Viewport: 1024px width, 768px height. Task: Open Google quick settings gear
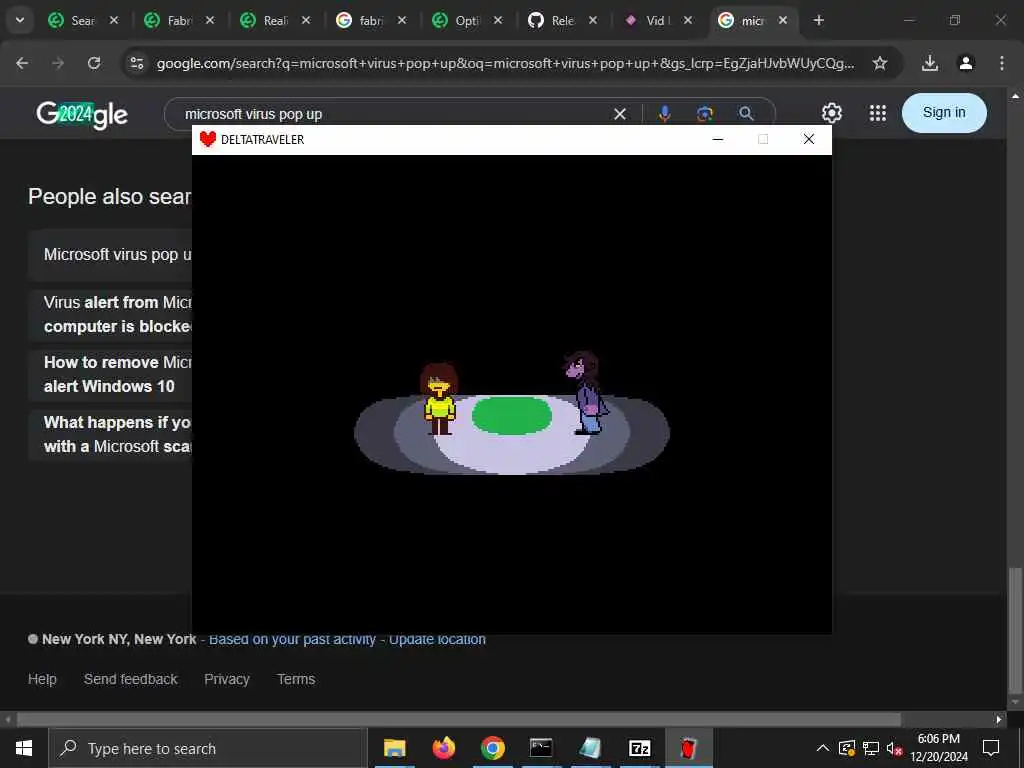point(831,113)
